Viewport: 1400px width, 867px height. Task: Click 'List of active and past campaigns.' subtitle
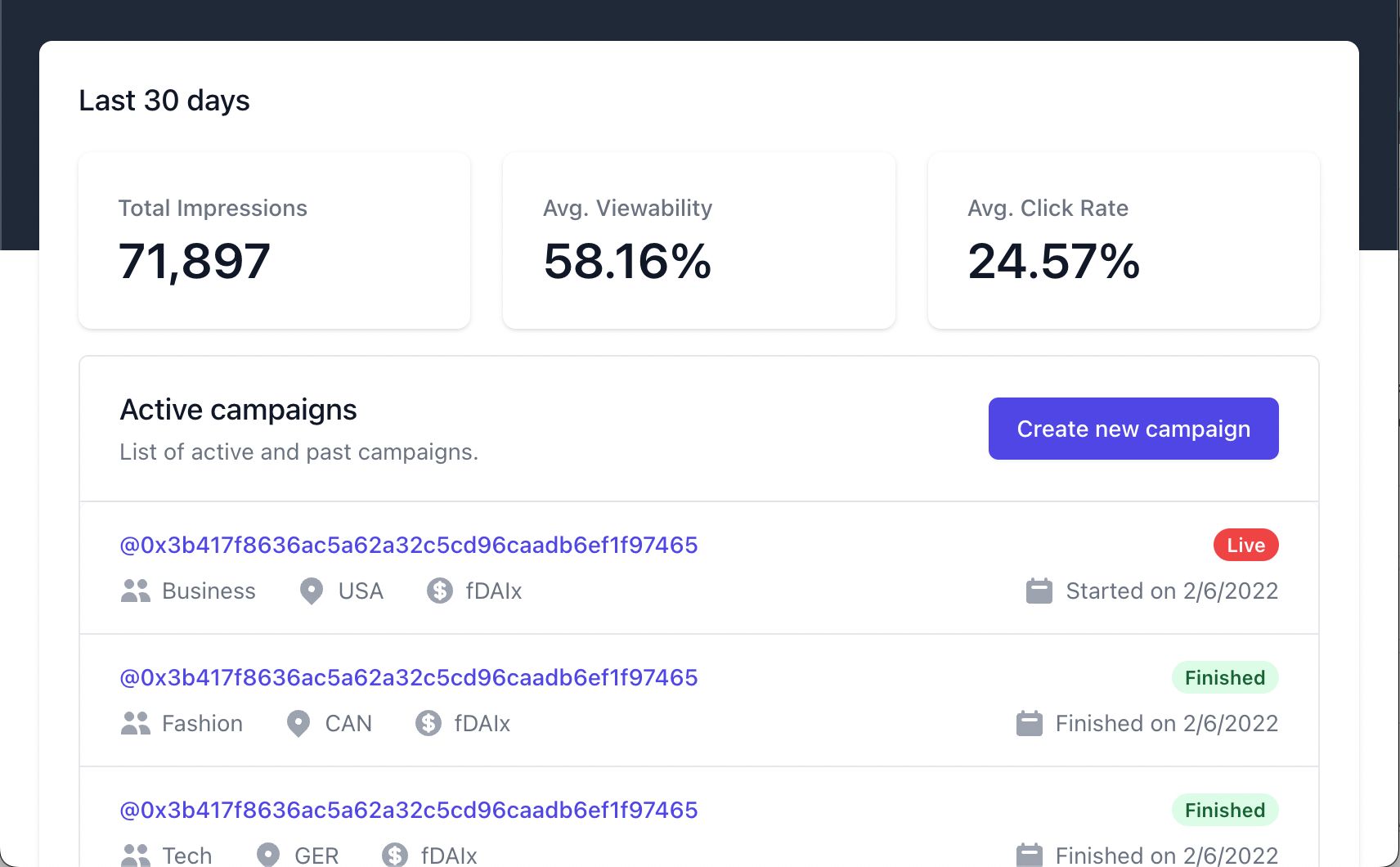[x=298, y=451]
